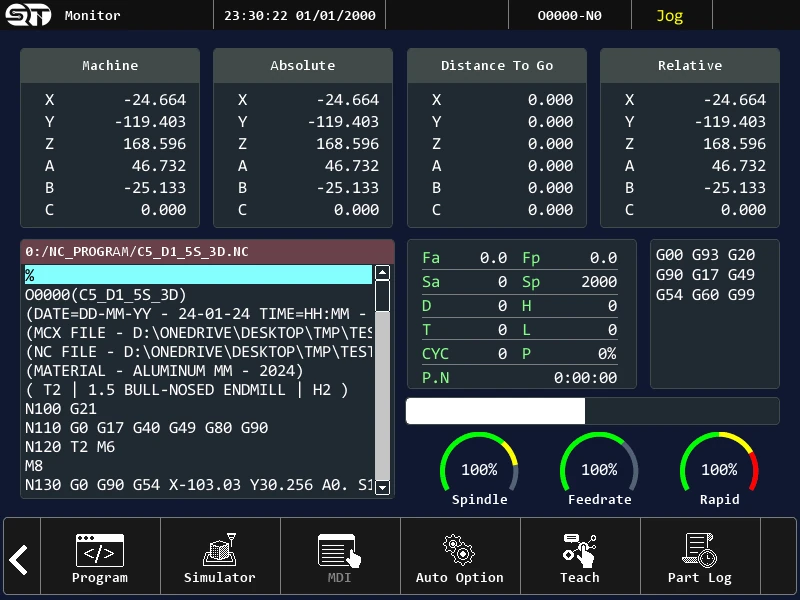Select program line N130 G0 G90 G54
800x600 pixels.
click(x=198, y=485)
